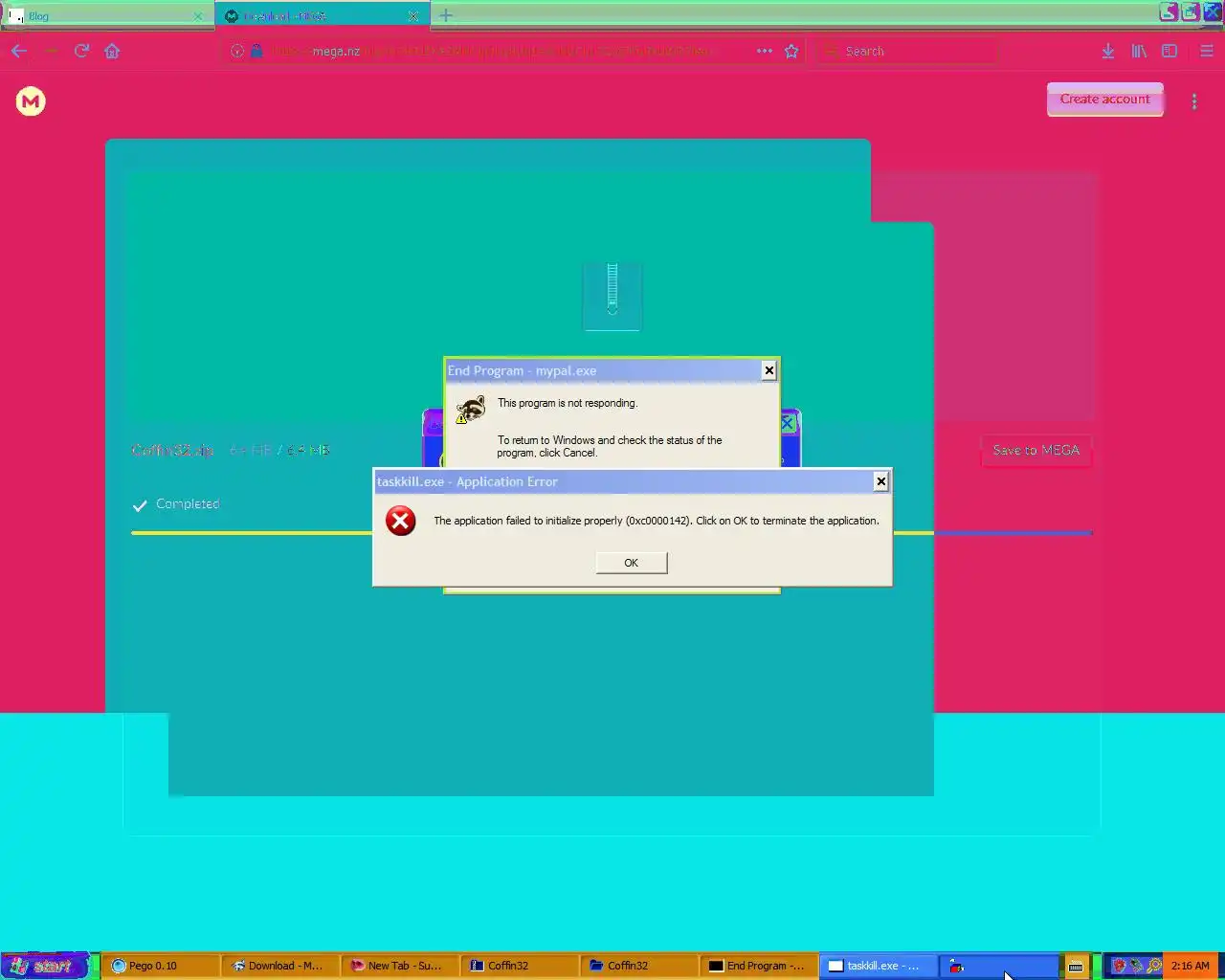Screen dimensions: 1225x980
Task: Open a new browser tab with plus
Action: pos(446,15)
